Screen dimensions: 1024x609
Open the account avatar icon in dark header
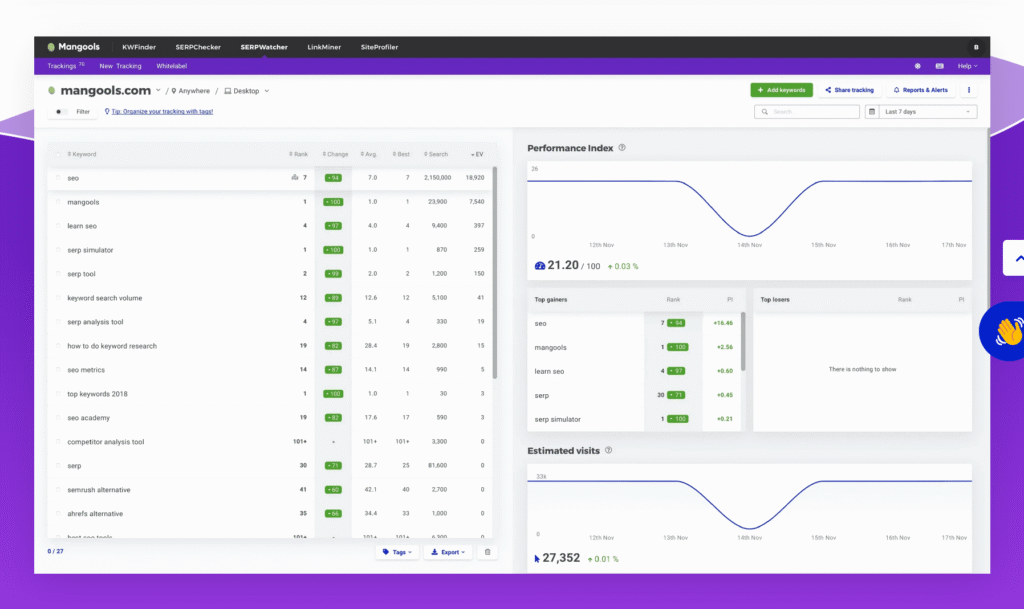(x=976, y=47)
